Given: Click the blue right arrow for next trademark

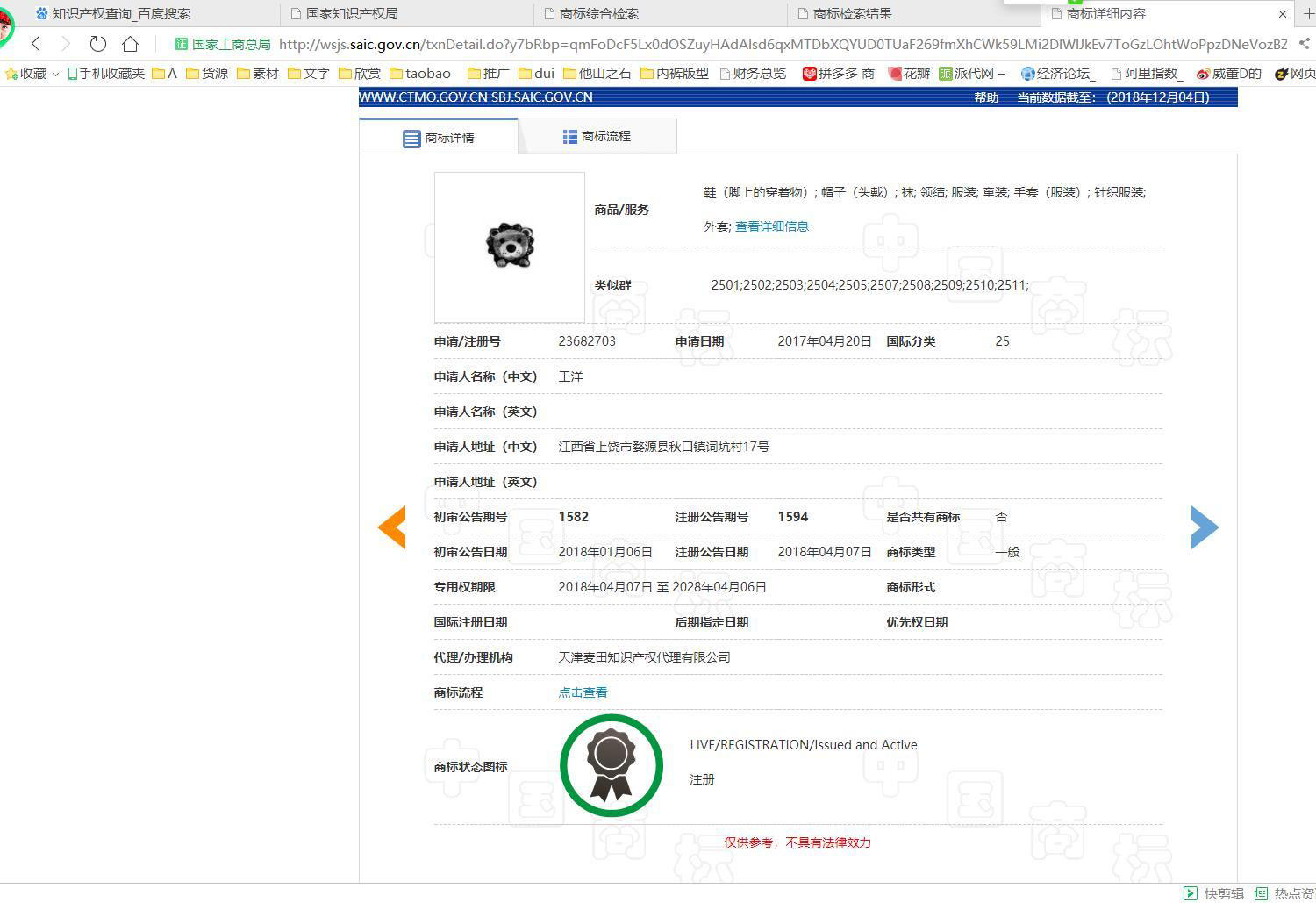Looking at the screenshot, I should click(1205, 527).
